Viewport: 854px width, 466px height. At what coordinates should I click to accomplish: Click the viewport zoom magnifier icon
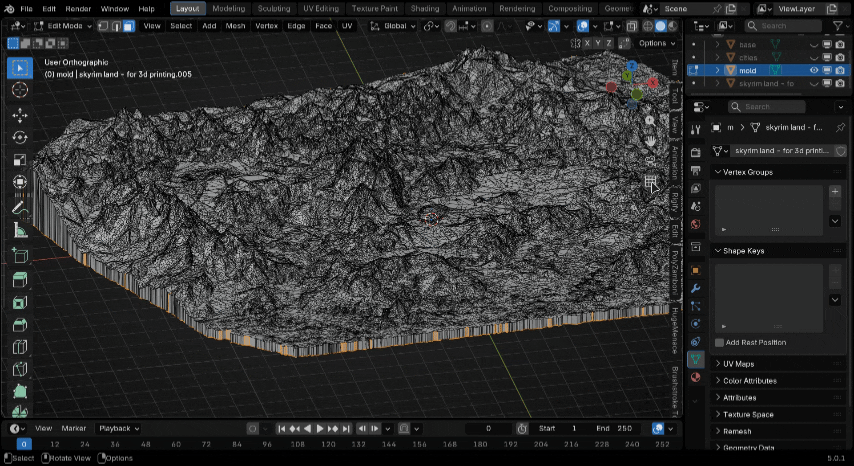pyautogui.click(x=650, y=121)
